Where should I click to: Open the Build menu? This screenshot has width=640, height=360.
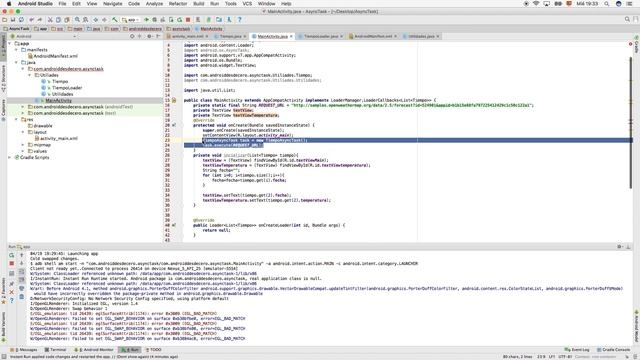(199, 4)
